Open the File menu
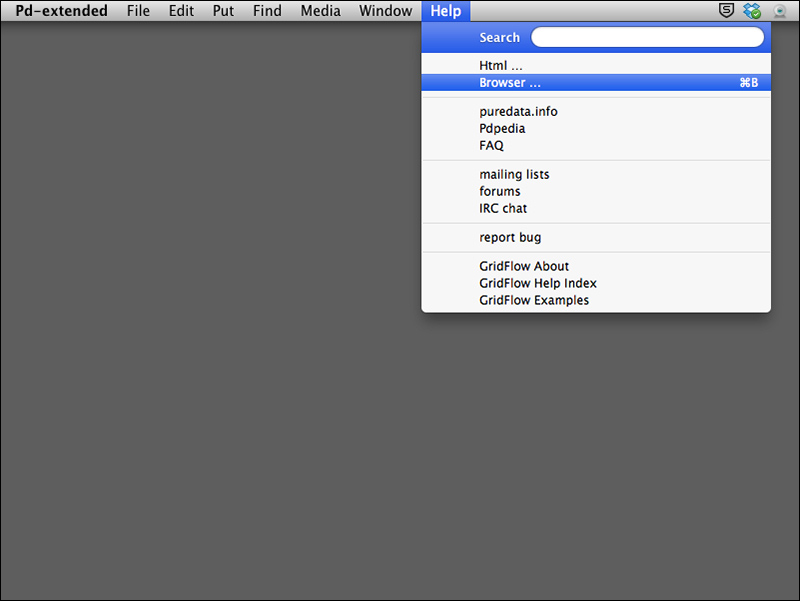 (138, 11)
